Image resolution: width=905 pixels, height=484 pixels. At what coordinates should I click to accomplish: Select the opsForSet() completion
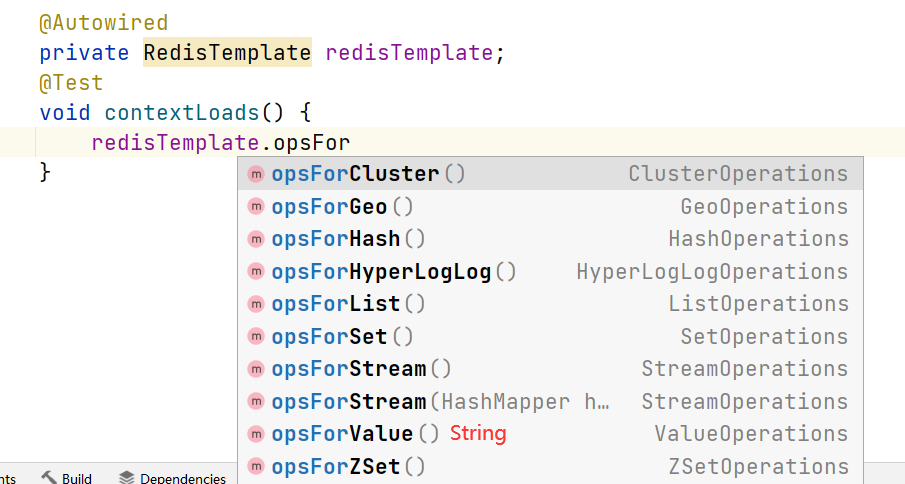coord(342,337)
